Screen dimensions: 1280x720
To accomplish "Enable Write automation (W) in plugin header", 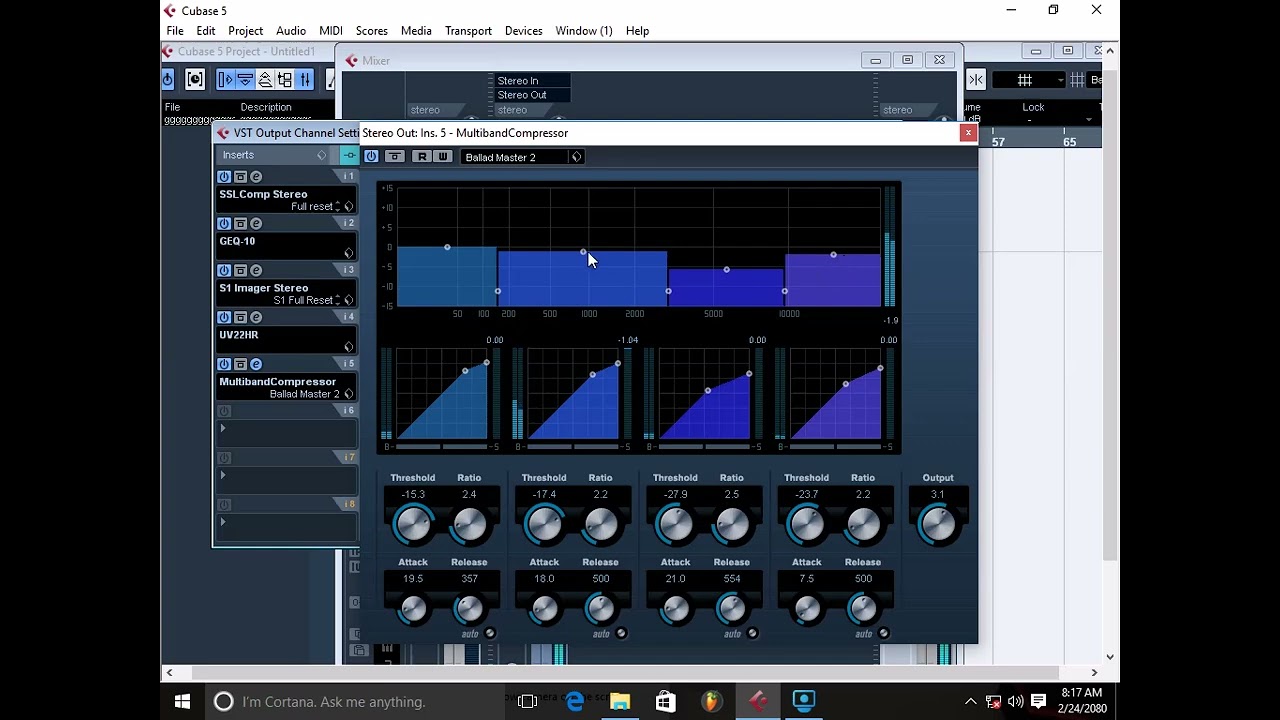I will click(443, 157).
